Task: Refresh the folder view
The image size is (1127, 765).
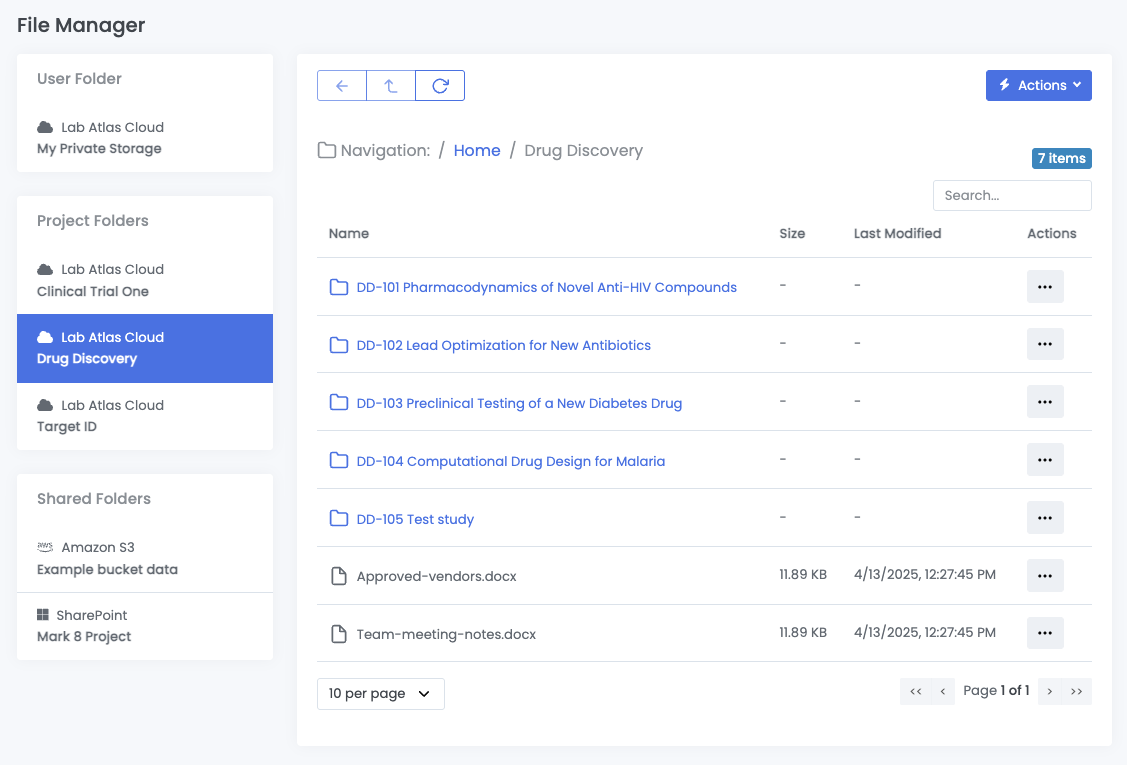Action: (439, 85)
